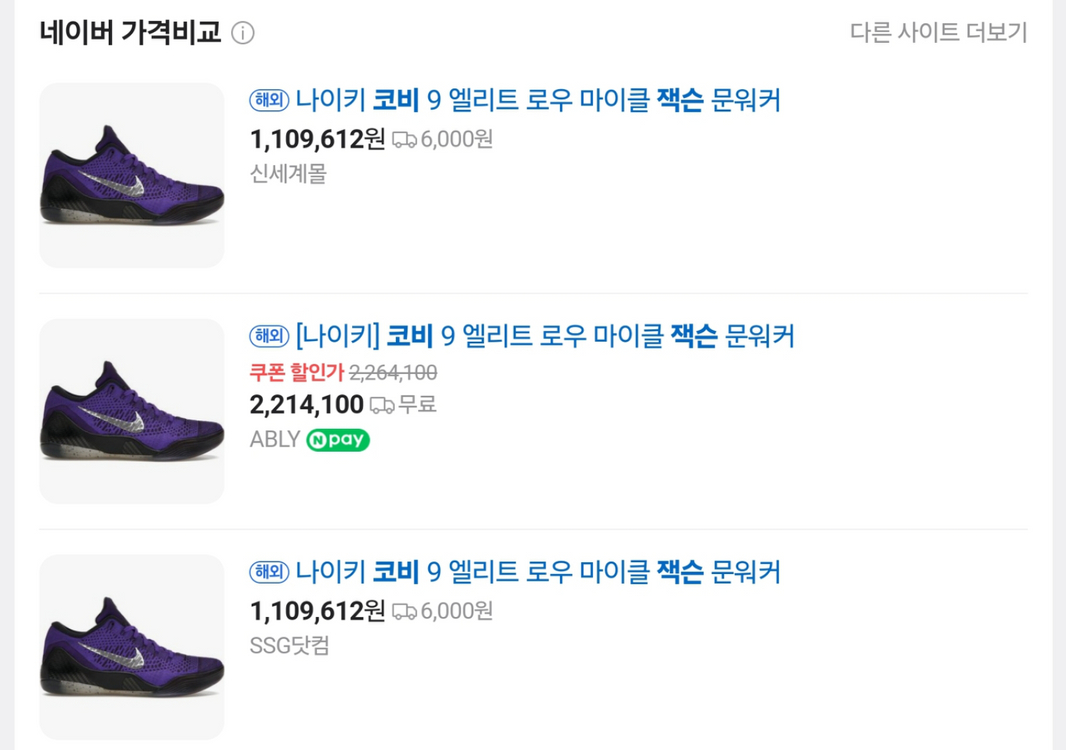Click the bottom shoe thumbnail image

point(131,644)
